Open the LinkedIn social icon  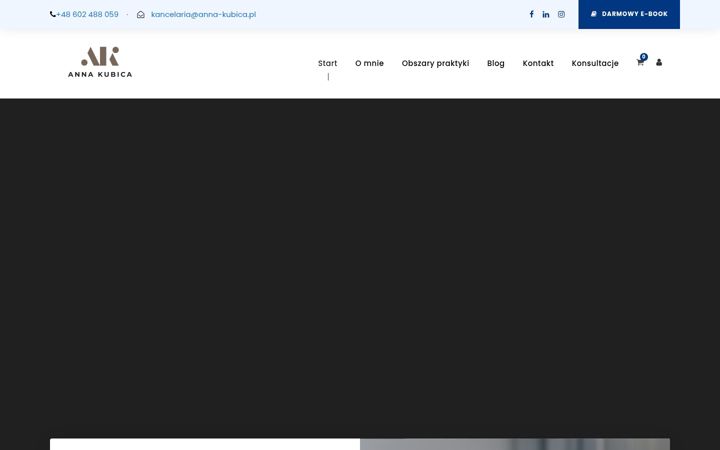546,14
